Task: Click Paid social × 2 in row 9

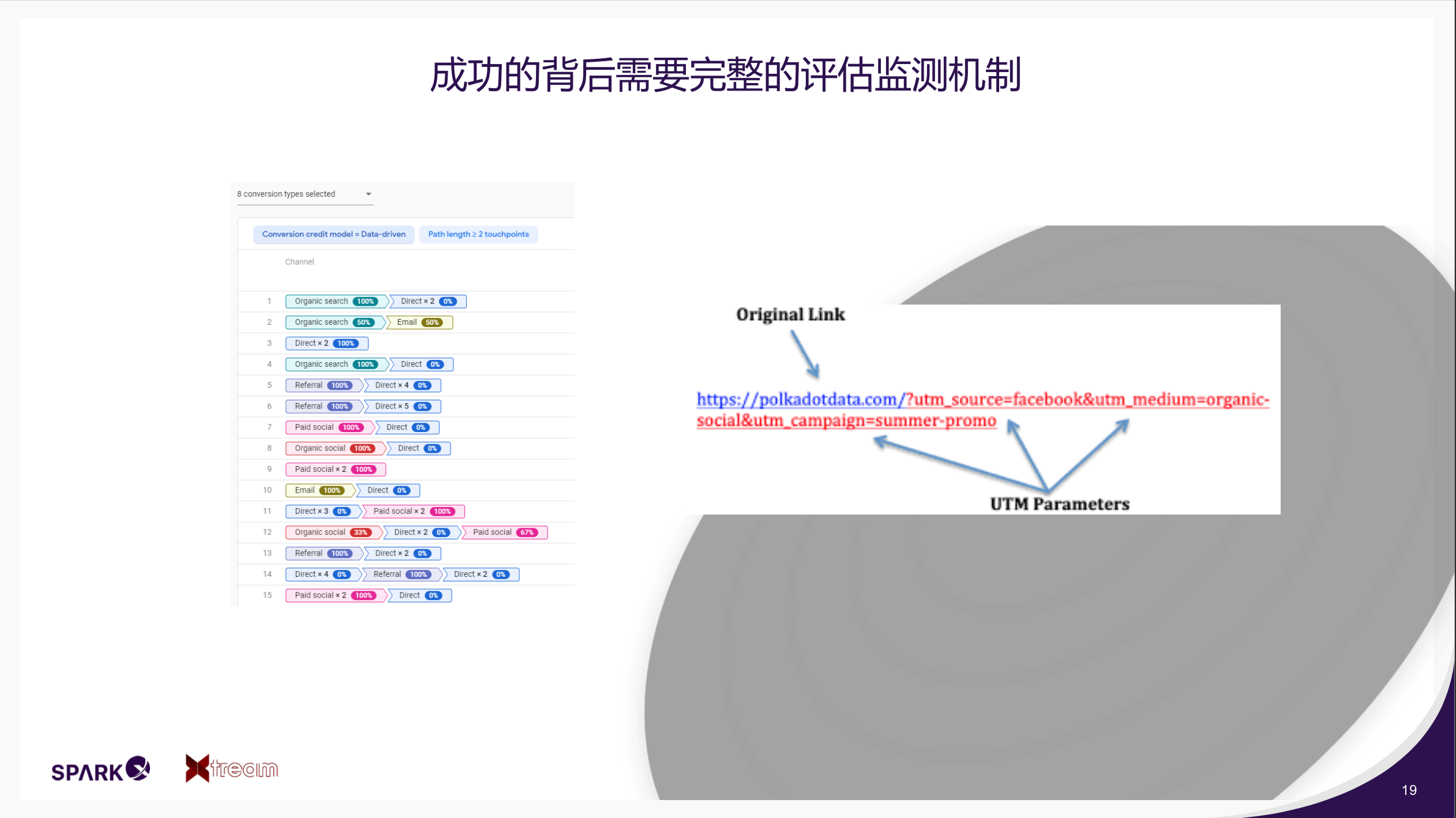Action: pos(336,470)
